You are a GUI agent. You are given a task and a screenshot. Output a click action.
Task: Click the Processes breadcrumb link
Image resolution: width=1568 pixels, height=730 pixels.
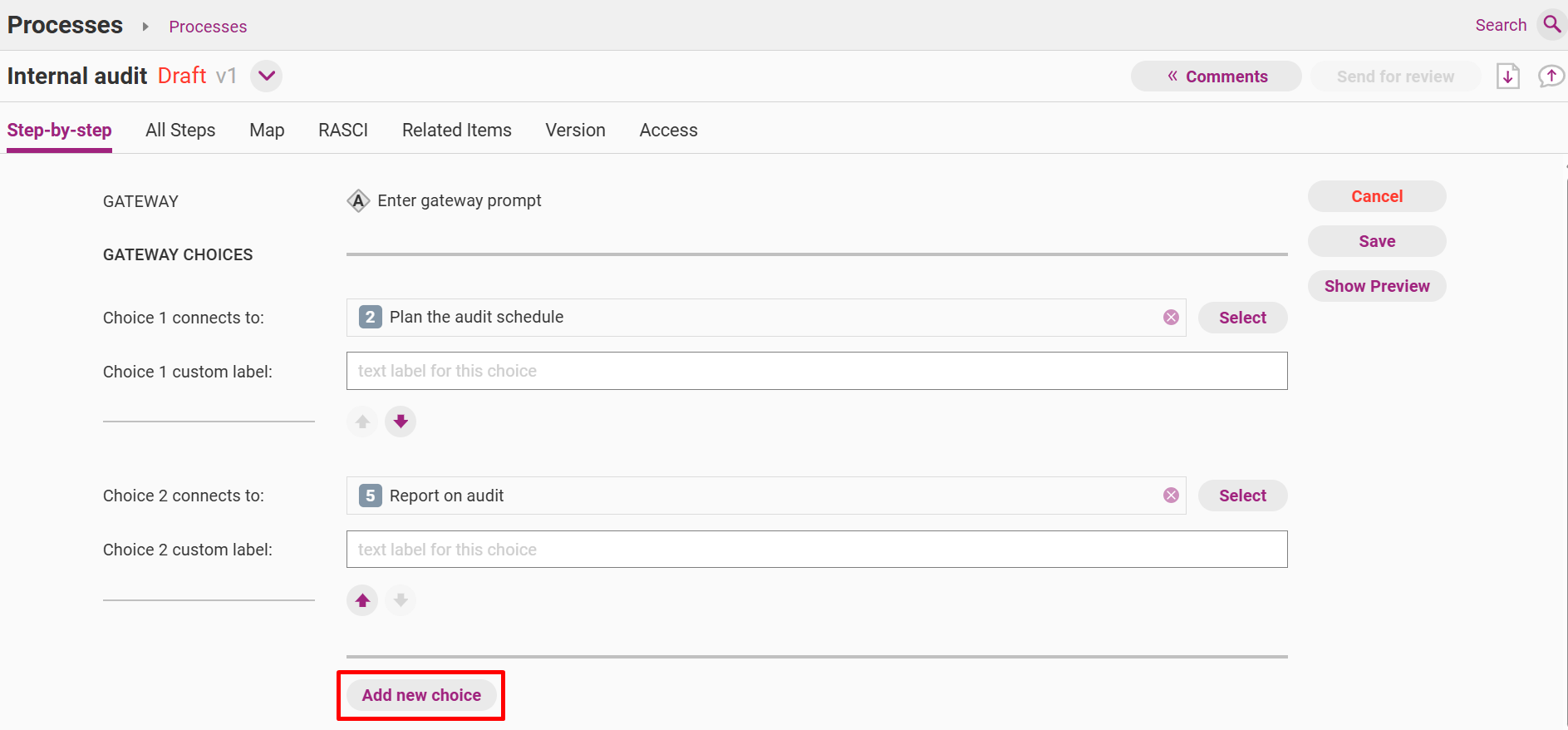point(208,27)
